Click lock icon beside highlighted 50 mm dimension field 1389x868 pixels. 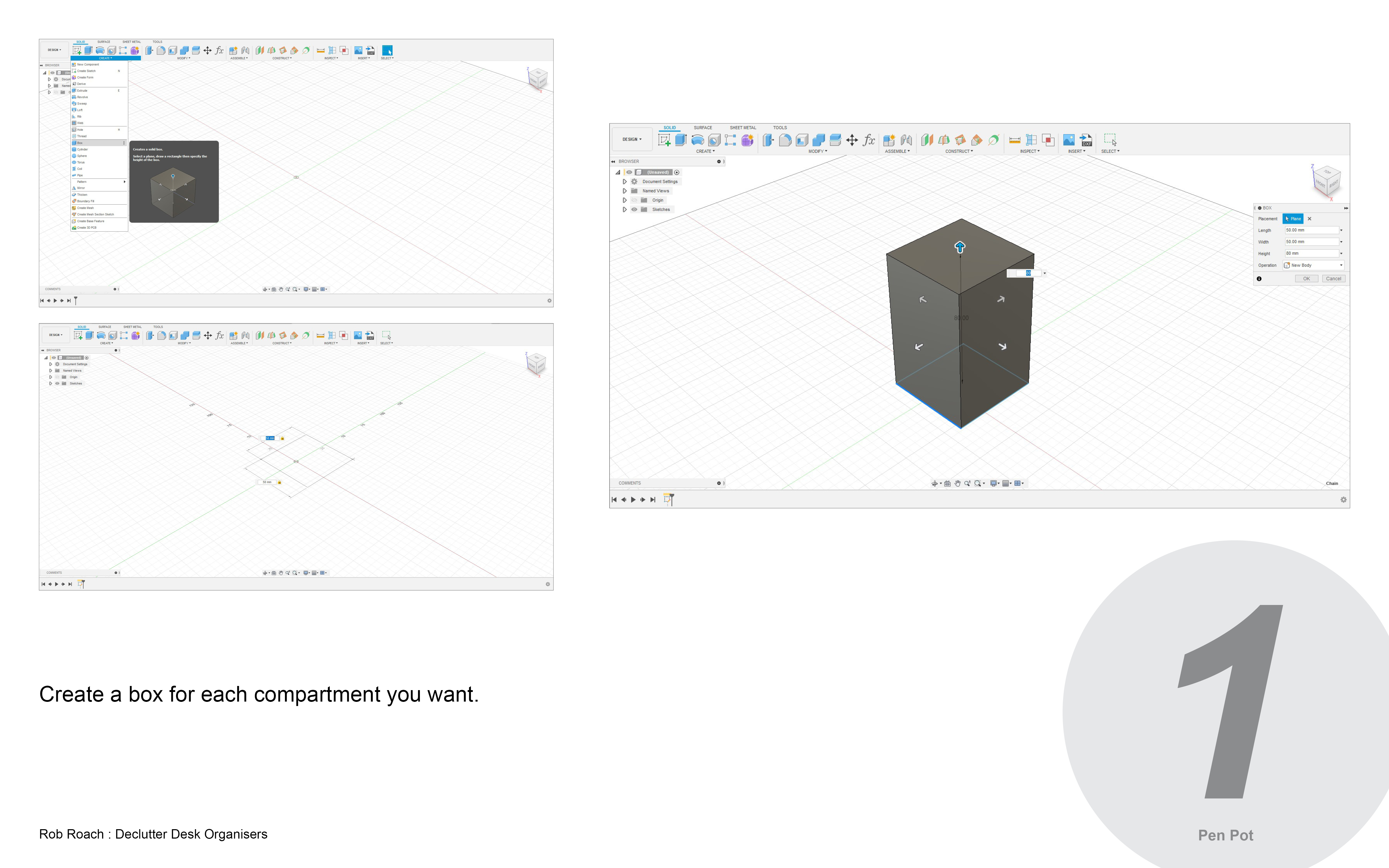(282, 439)
